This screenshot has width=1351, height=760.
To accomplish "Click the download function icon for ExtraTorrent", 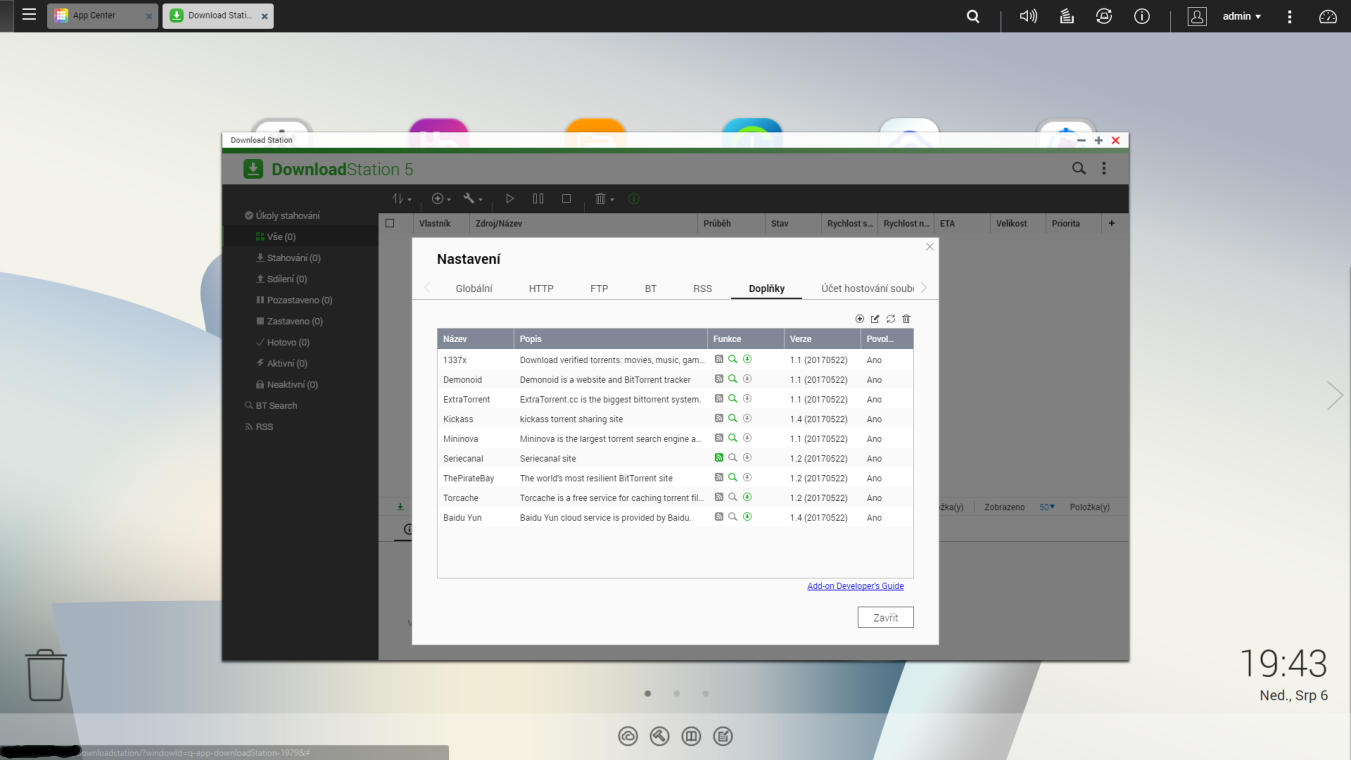I will [747, 399].
